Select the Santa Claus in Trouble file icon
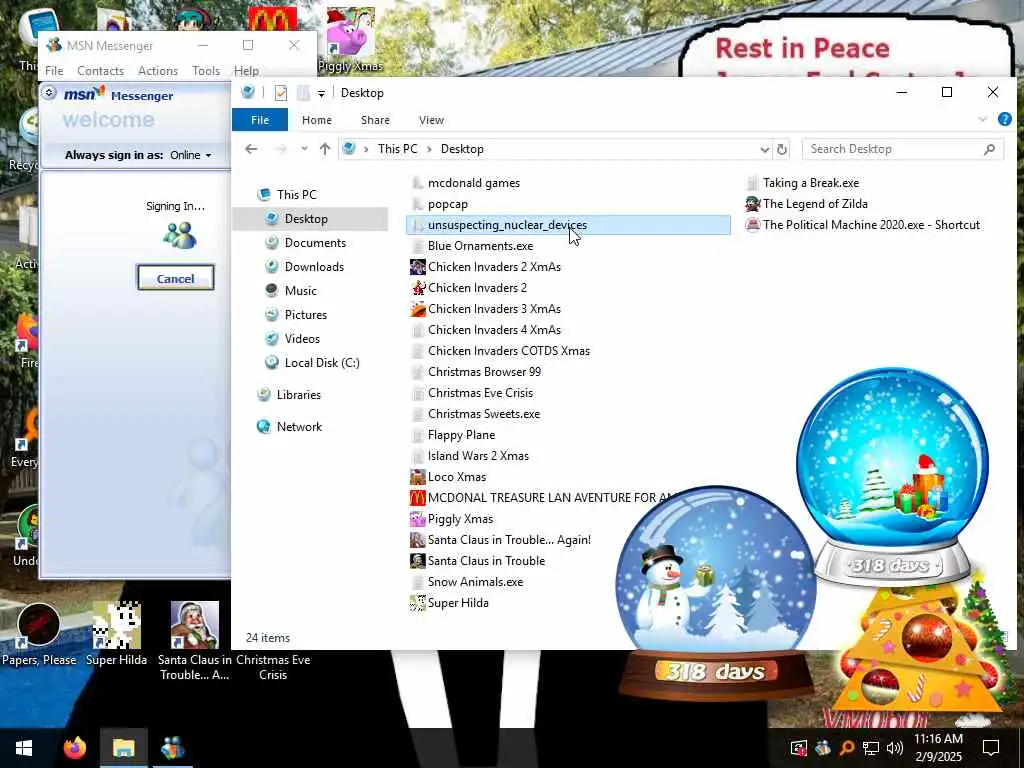The width and height of the screenshot is (1024, 768). point(417,560)
